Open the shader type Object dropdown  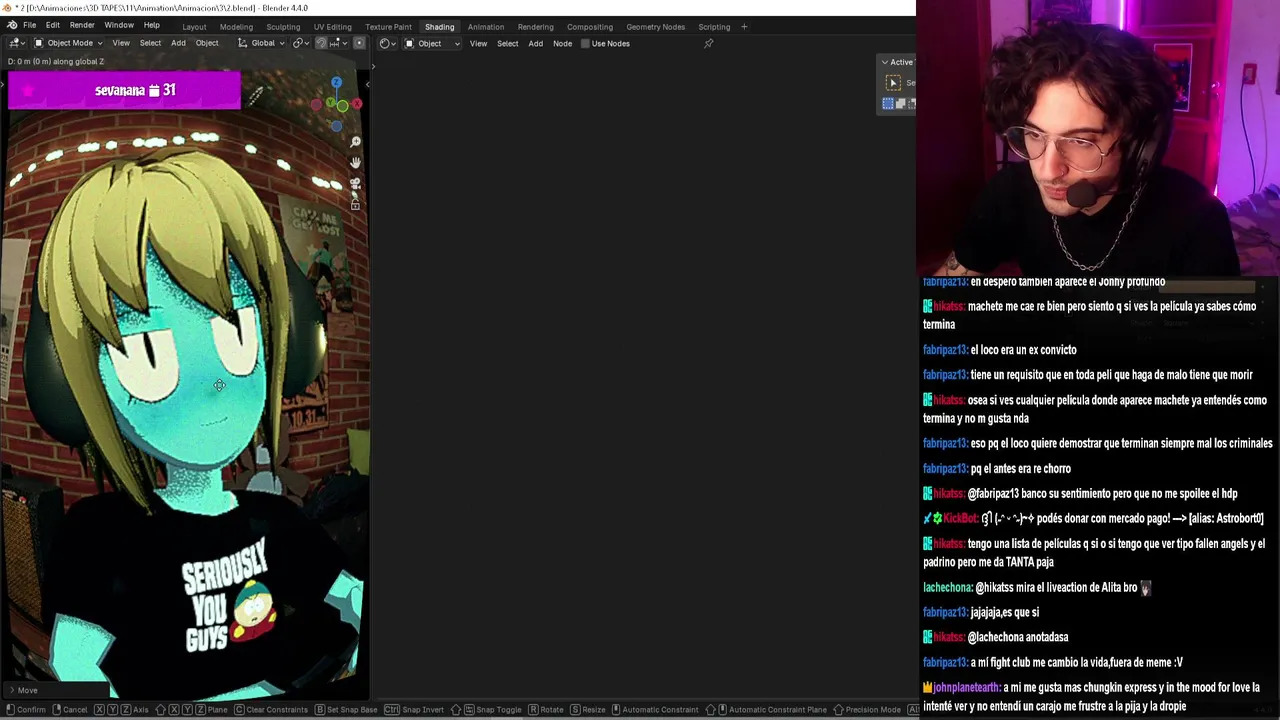point(432,43)
